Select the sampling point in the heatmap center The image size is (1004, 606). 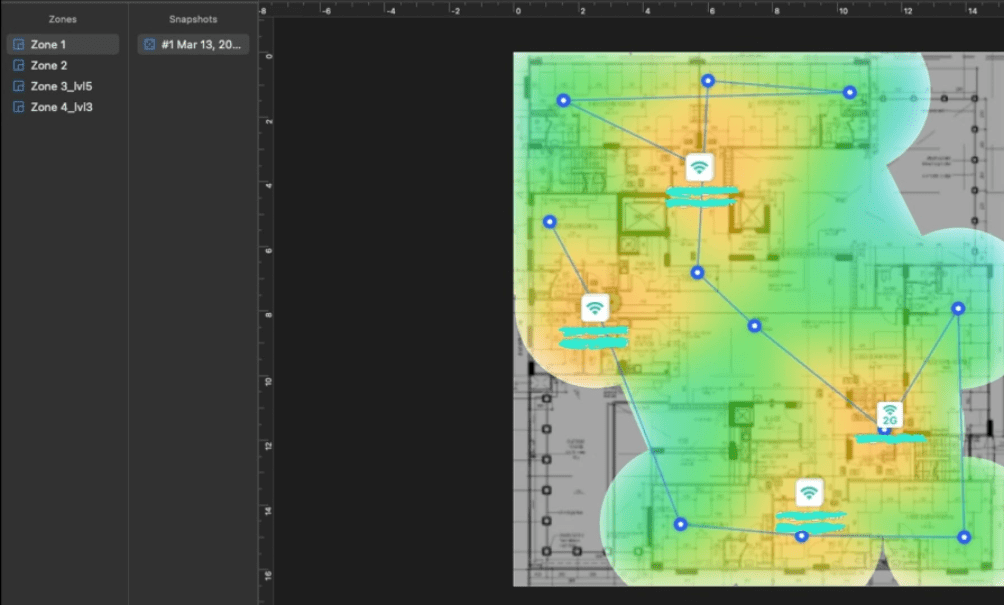click(754, 326)
